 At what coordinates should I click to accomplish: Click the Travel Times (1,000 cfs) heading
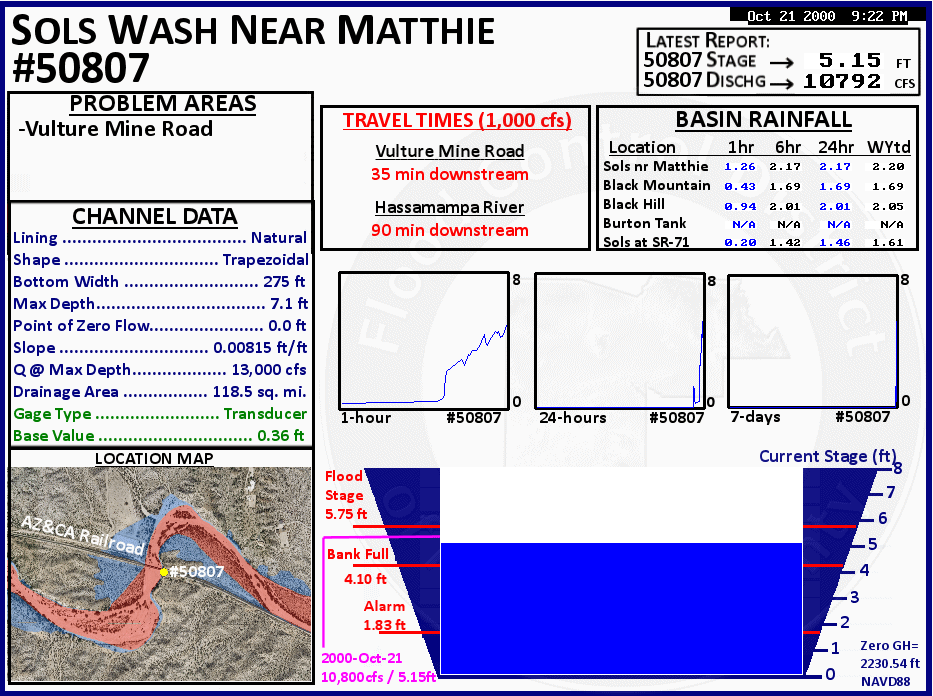click(x=457, y=120)
